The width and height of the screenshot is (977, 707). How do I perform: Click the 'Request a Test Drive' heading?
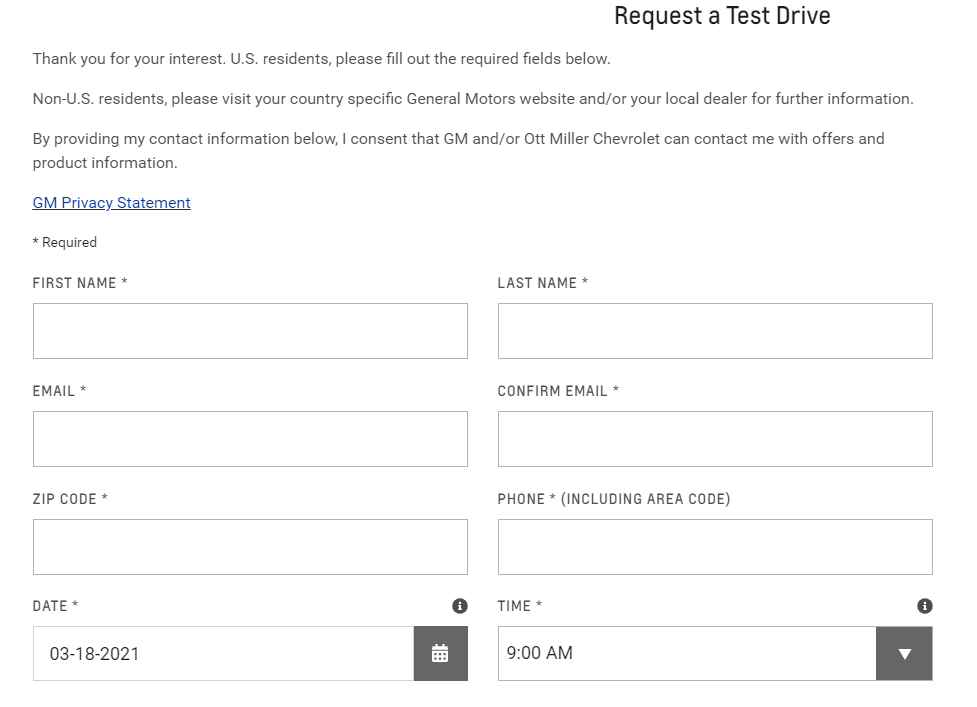pyautogui.click(x=722, y=16)
